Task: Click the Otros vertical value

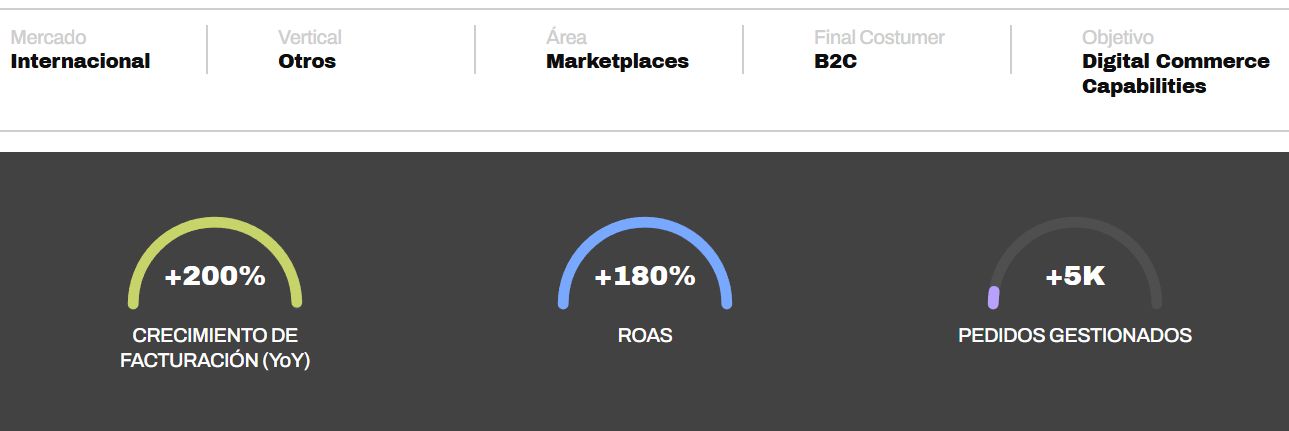Action: pyautogui.click(x=307, y=61)
